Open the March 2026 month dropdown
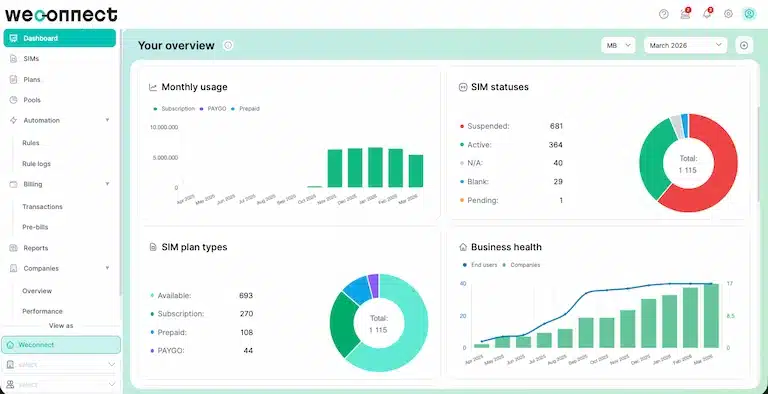Viewport: 768px width, 394px height. point(686,46)
